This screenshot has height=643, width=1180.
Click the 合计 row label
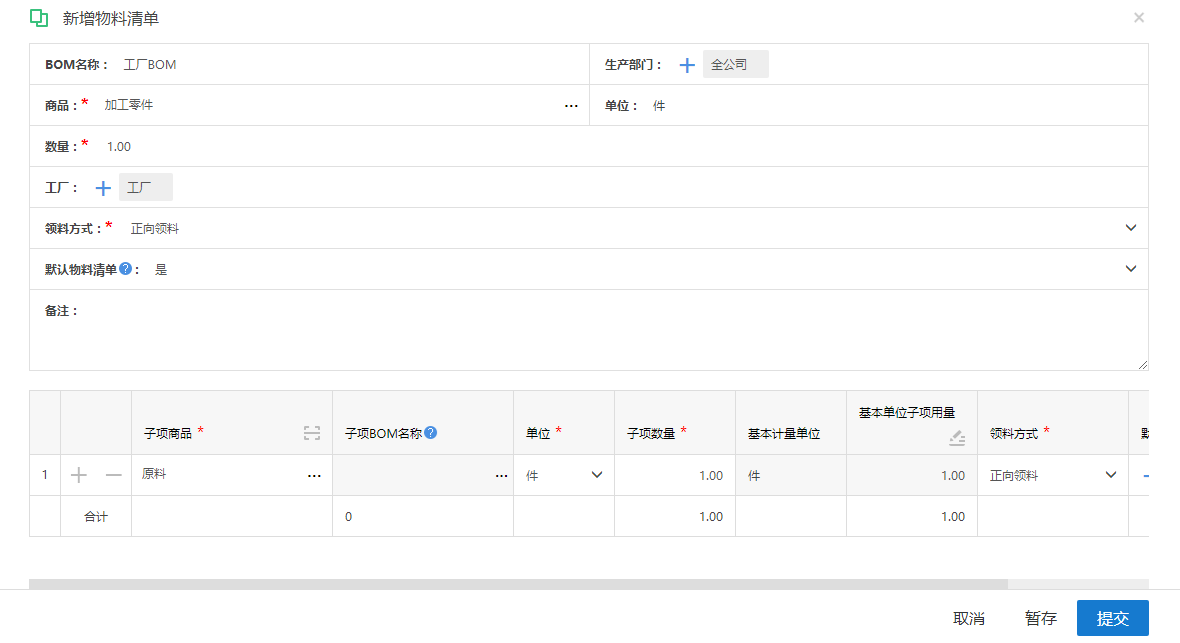click(x=96, y=517)
